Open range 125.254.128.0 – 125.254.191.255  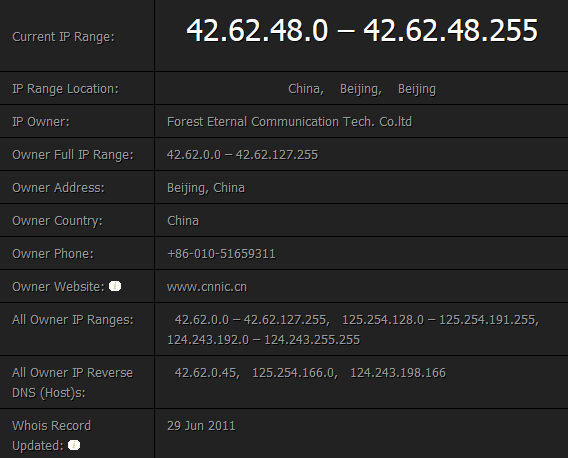tap(440, 320)
